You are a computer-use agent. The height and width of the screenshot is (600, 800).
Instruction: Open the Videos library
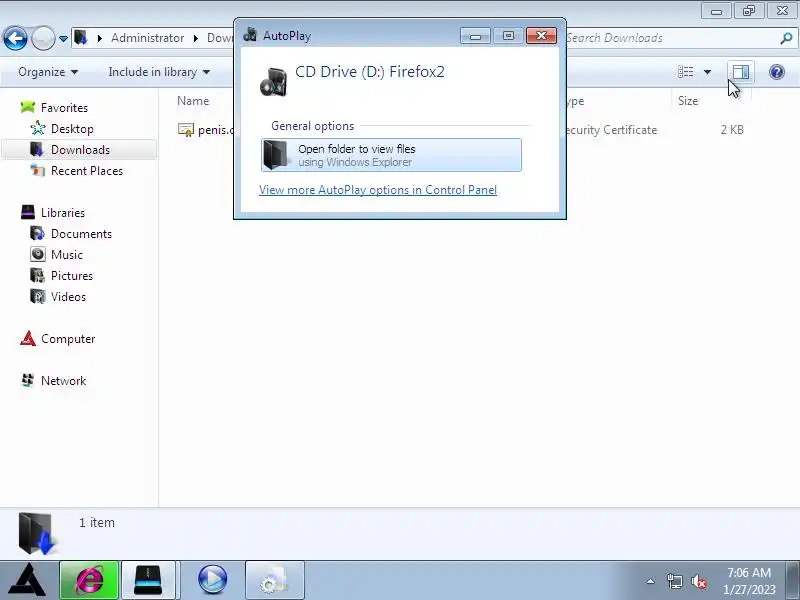click(x=68, y=296)
